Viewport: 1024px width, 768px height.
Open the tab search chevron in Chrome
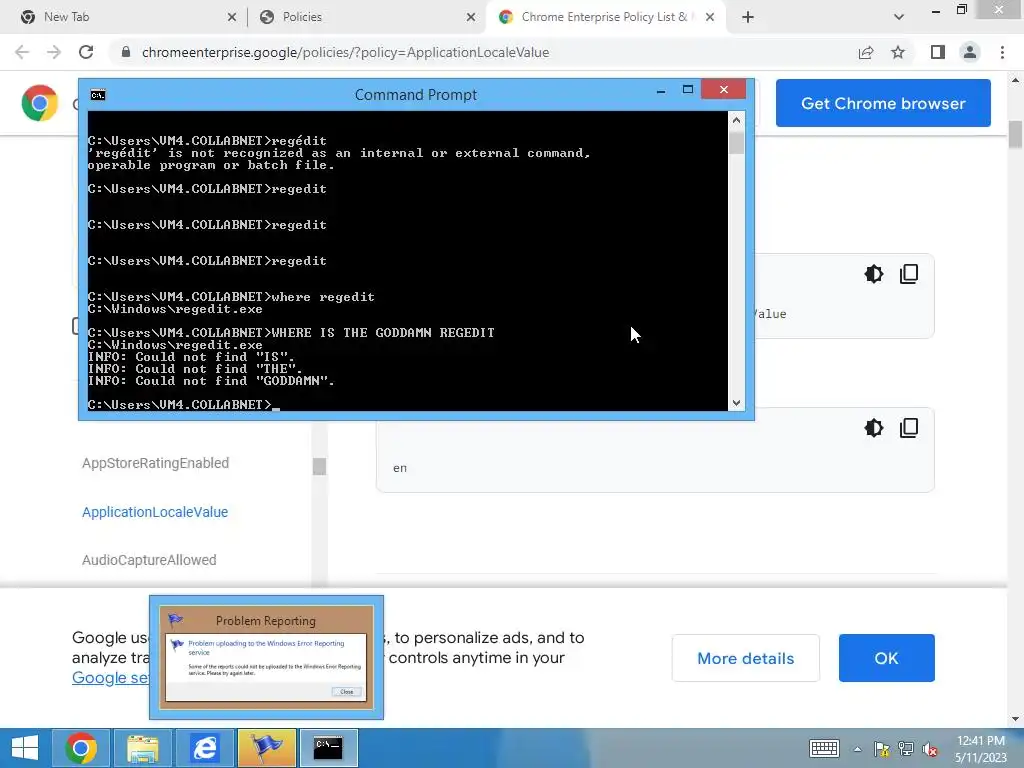click(x=899, y=17)
